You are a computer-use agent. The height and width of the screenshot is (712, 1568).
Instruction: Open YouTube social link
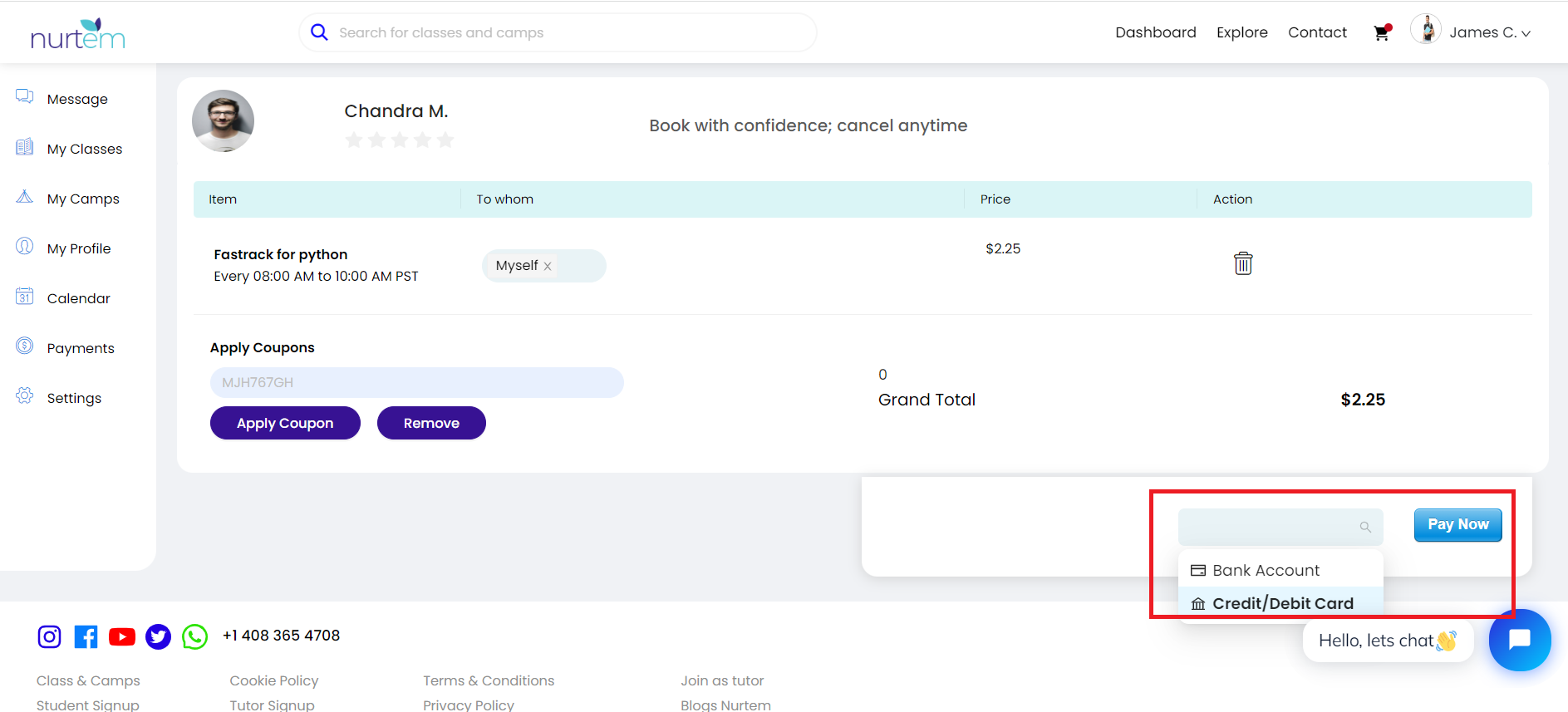tap(122, 636)
